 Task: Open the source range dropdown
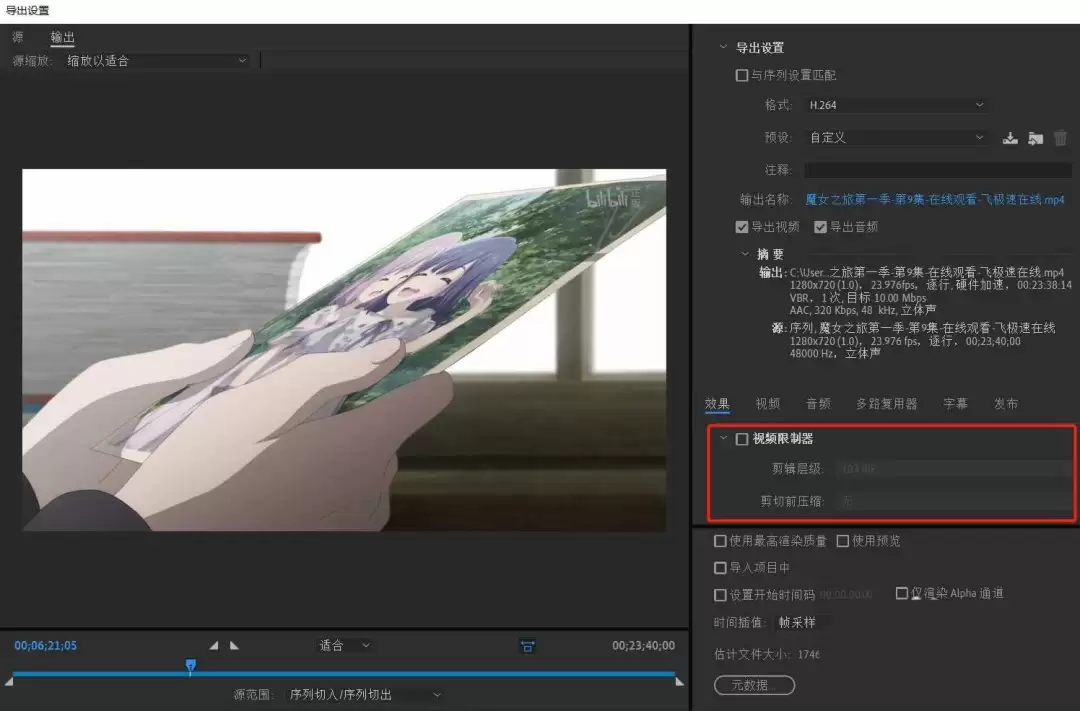[365, 694]
